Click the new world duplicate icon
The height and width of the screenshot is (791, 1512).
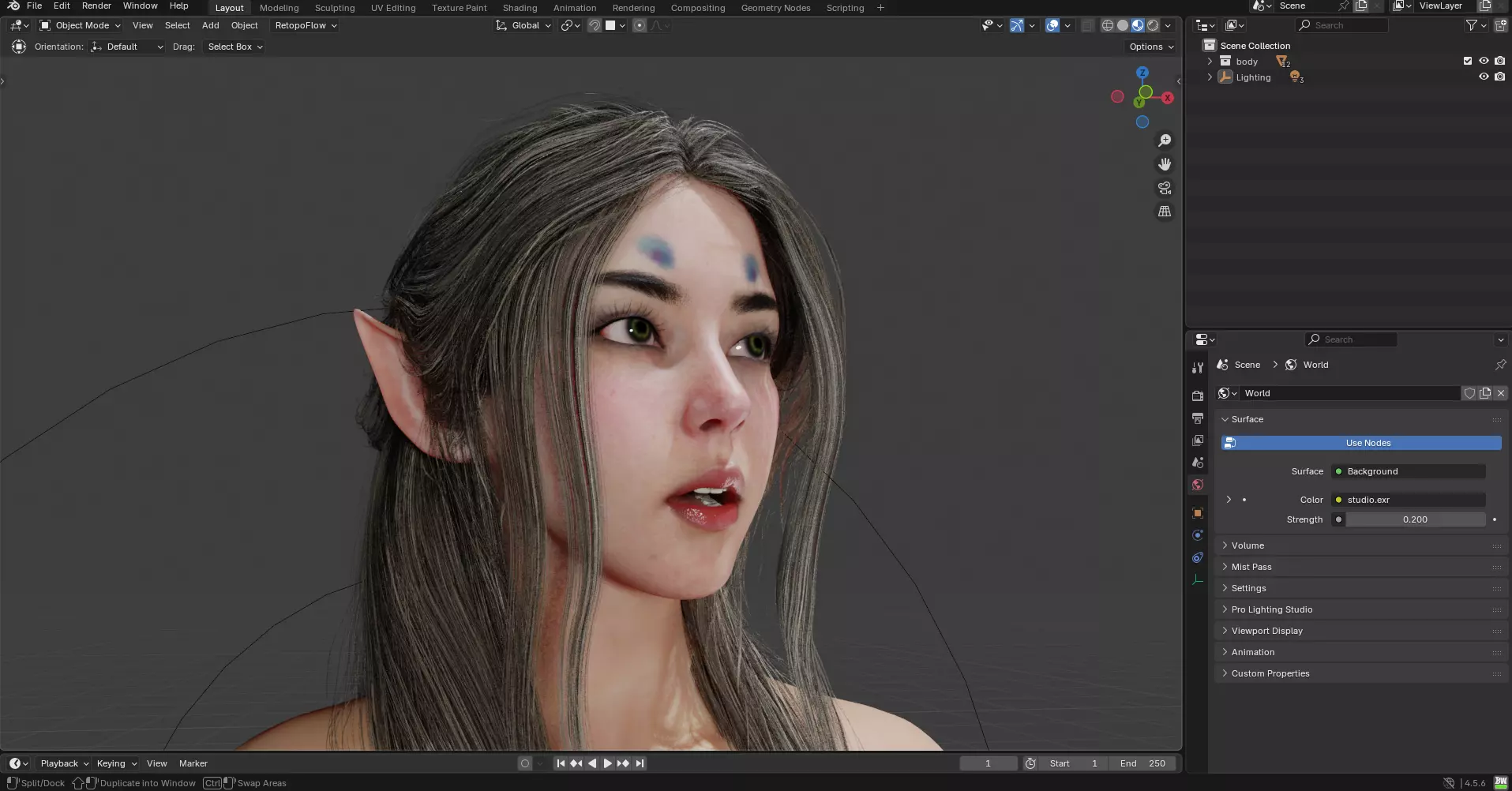click(x=1485, y=393)
